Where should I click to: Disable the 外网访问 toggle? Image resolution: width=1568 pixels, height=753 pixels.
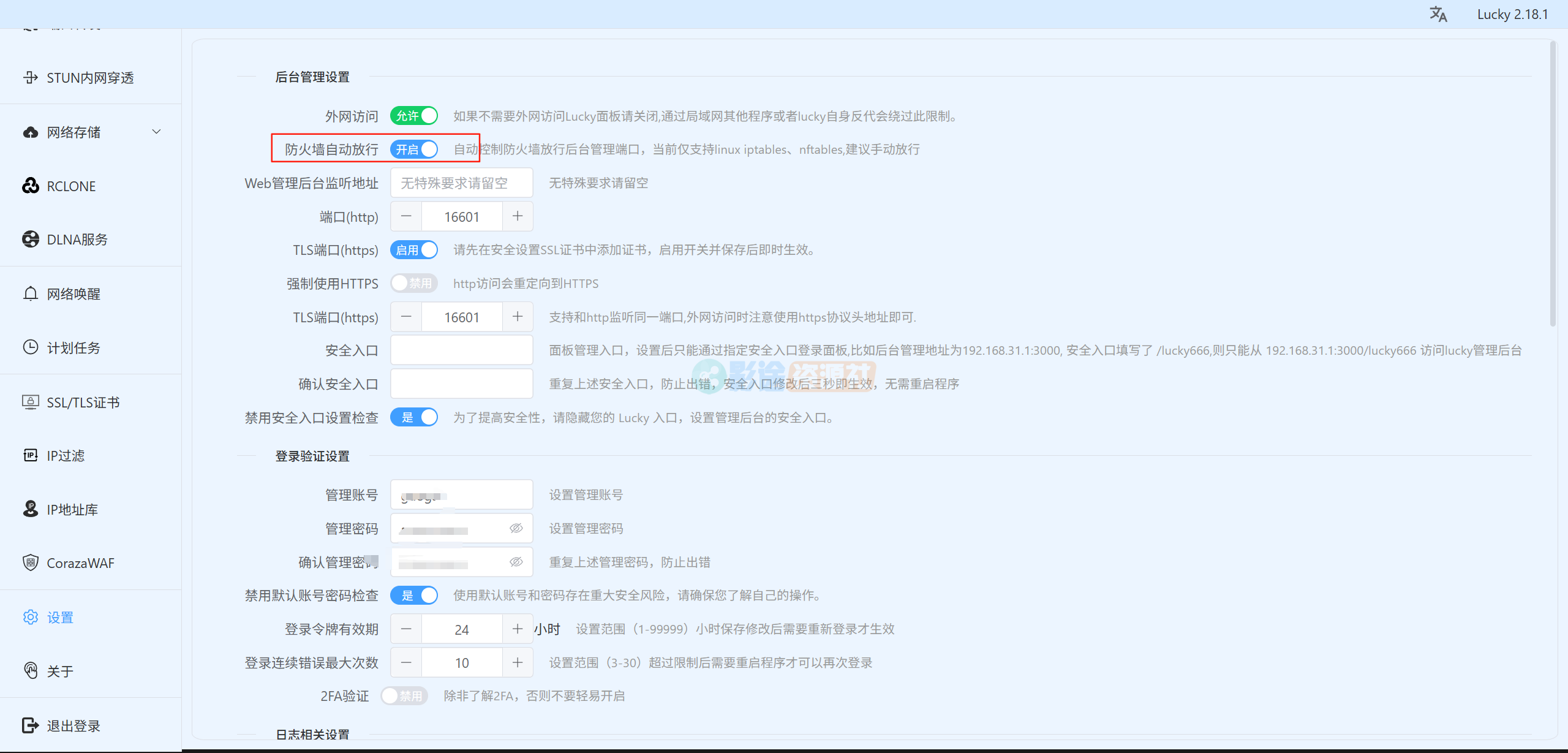(x=413, y=115)
